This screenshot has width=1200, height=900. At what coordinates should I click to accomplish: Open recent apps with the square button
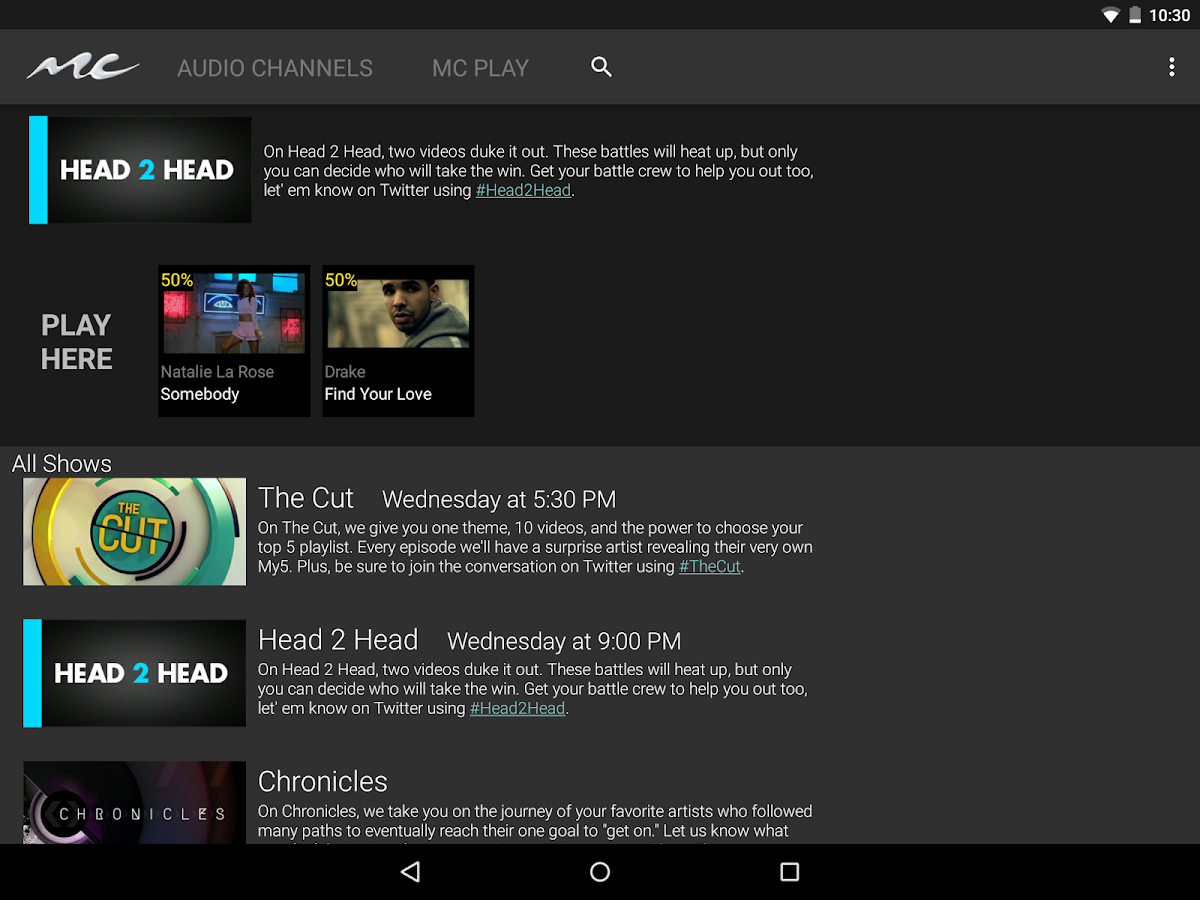[789, 872]
